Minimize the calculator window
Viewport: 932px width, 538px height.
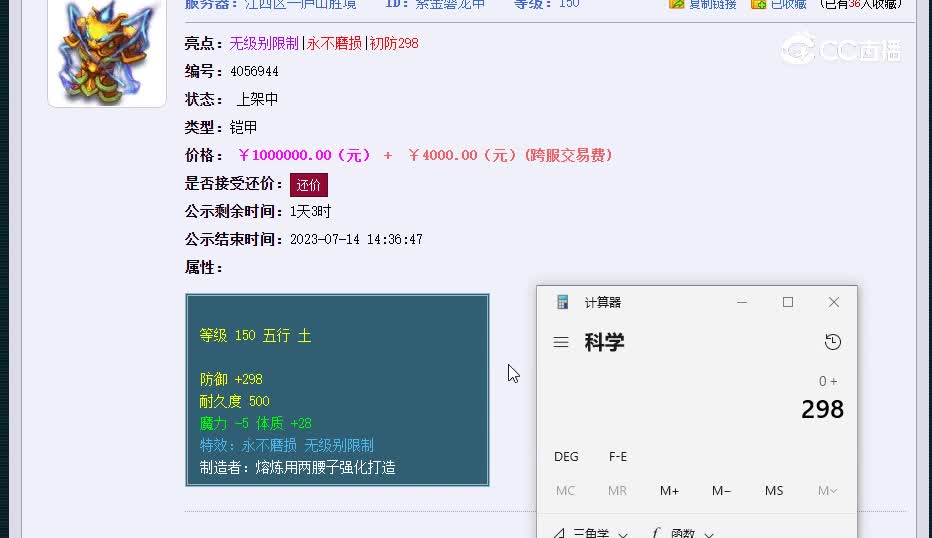click(742, 302)
